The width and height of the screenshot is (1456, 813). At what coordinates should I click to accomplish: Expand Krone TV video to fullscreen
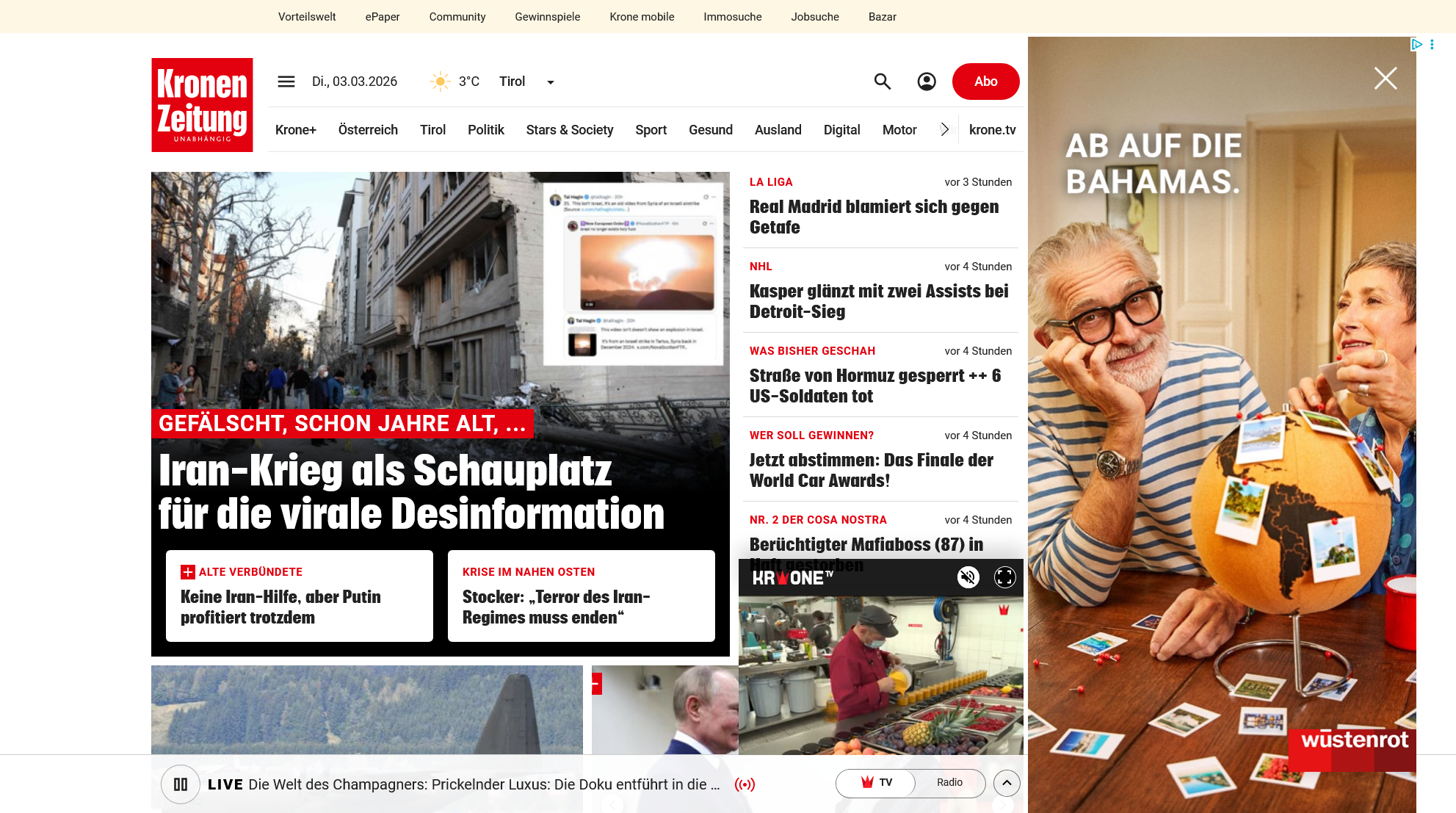pos(1004,577)
